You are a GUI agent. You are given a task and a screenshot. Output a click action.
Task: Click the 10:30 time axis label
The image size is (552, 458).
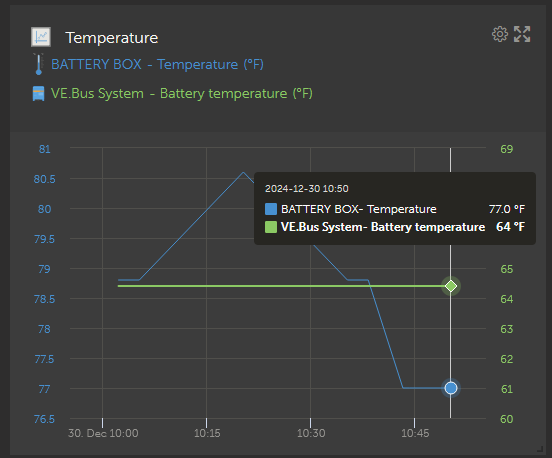click(311, 433)
